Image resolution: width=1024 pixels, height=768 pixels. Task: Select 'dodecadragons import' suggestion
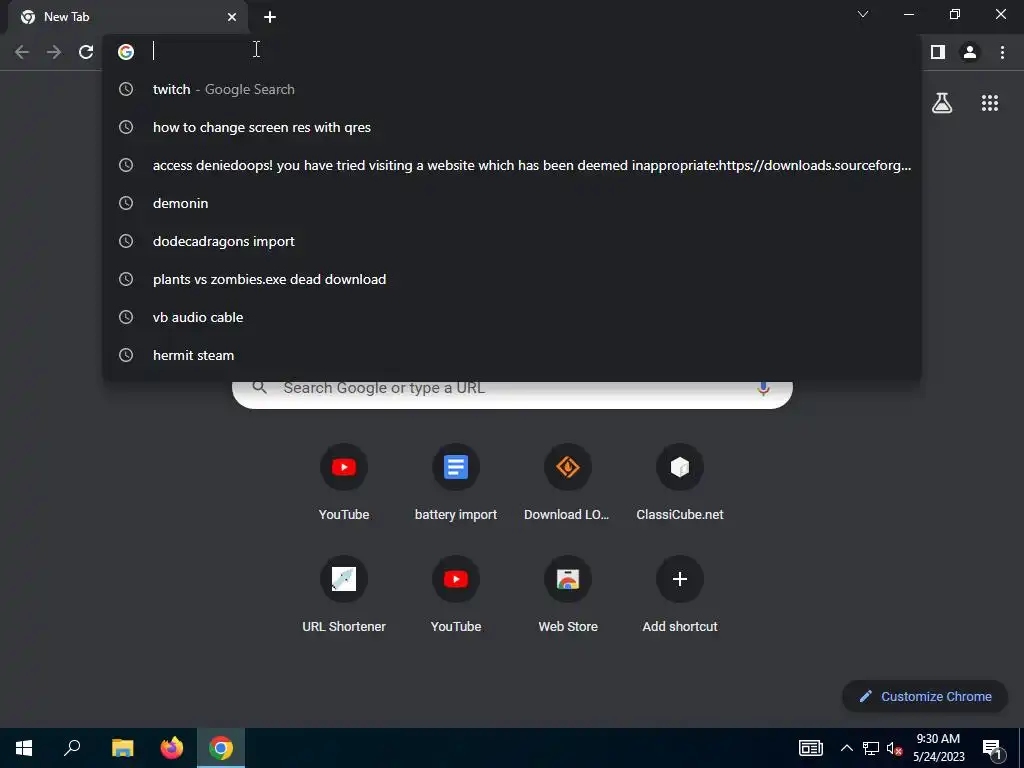tap(512, 241)
